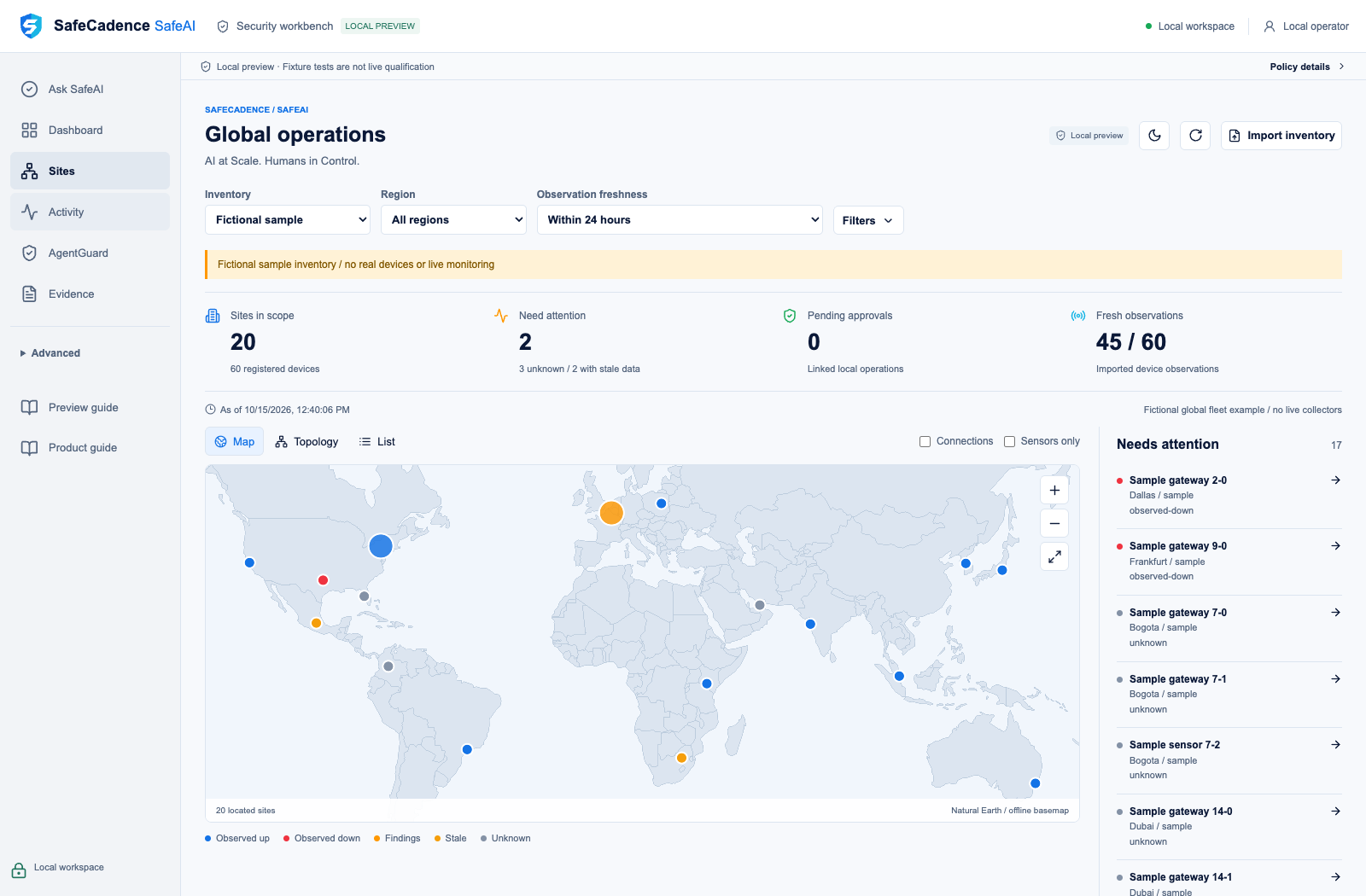Expand the Advanced sidebar section
Viewport: 1366px width, 896px height.
tap(50, 353)
